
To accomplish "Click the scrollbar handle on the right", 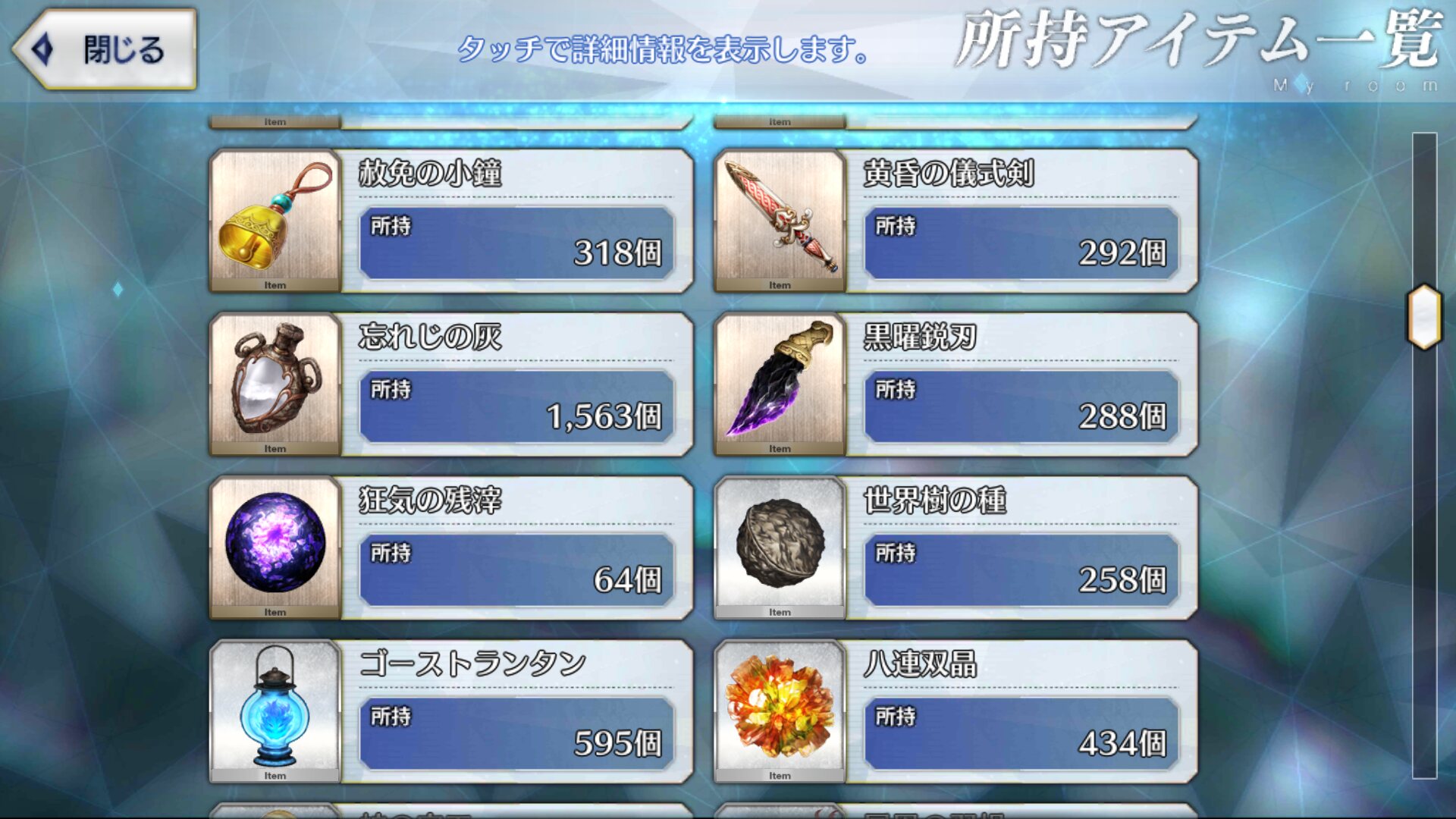I will [x=1424, y=316].
